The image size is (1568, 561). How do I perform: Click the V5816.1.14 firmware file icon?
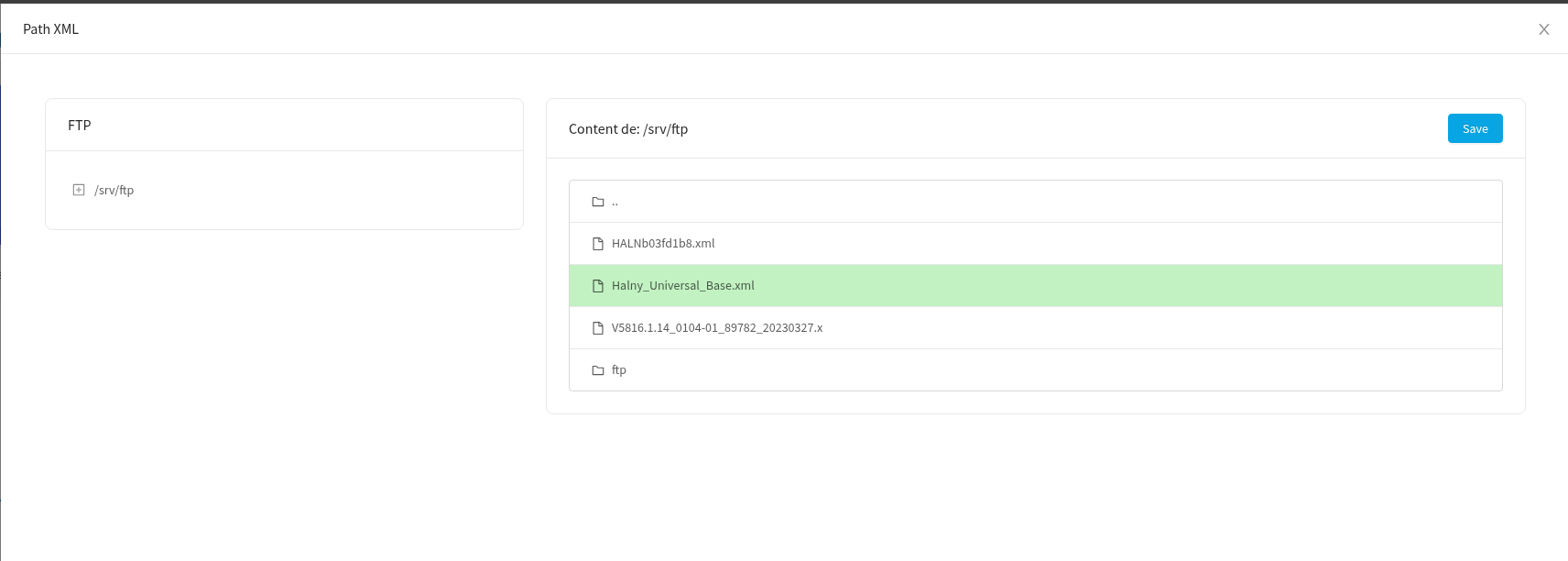pos(598,328)
